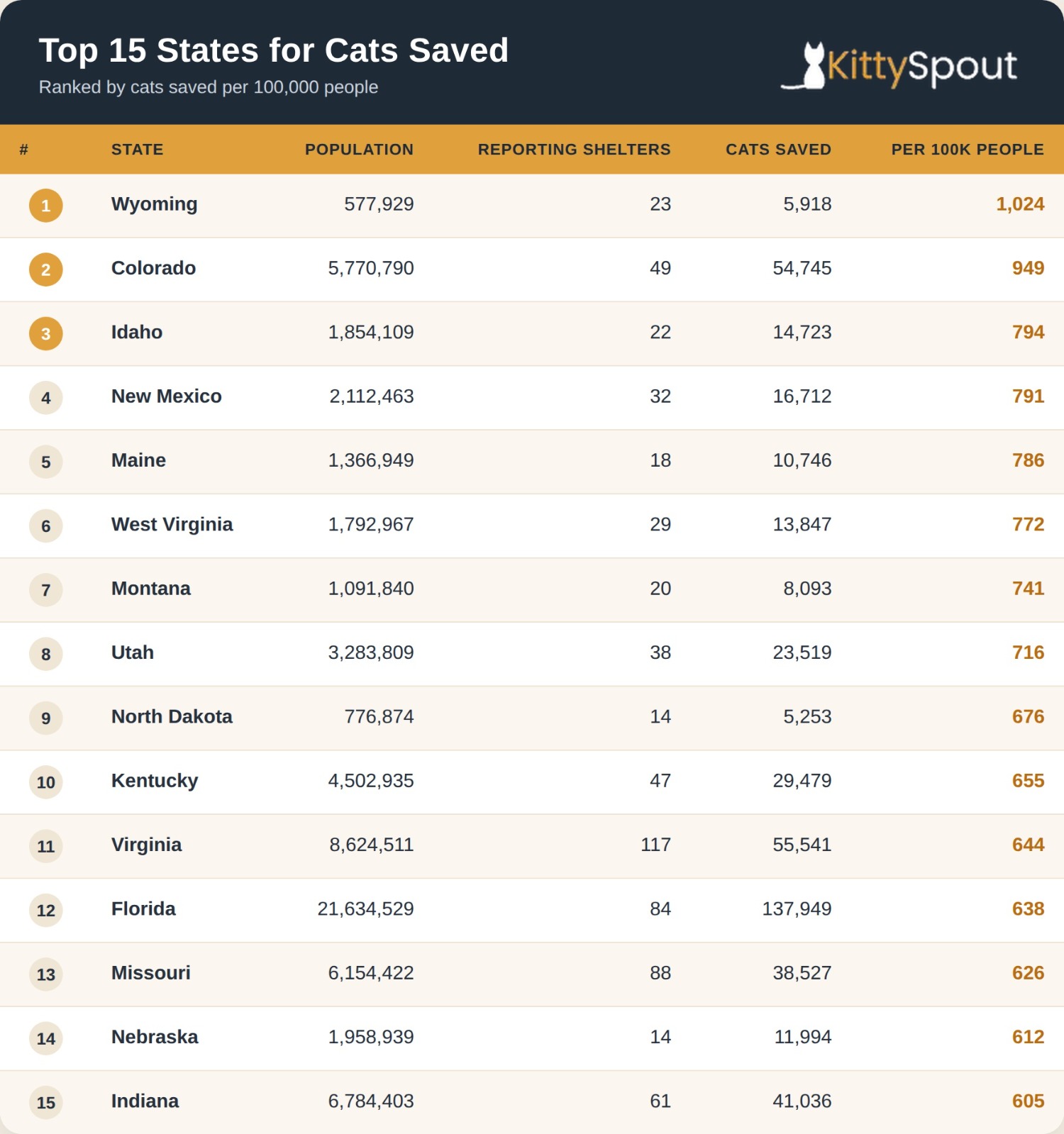
Task: Click the gold rank 3 badge
Action: pos(46,333)
